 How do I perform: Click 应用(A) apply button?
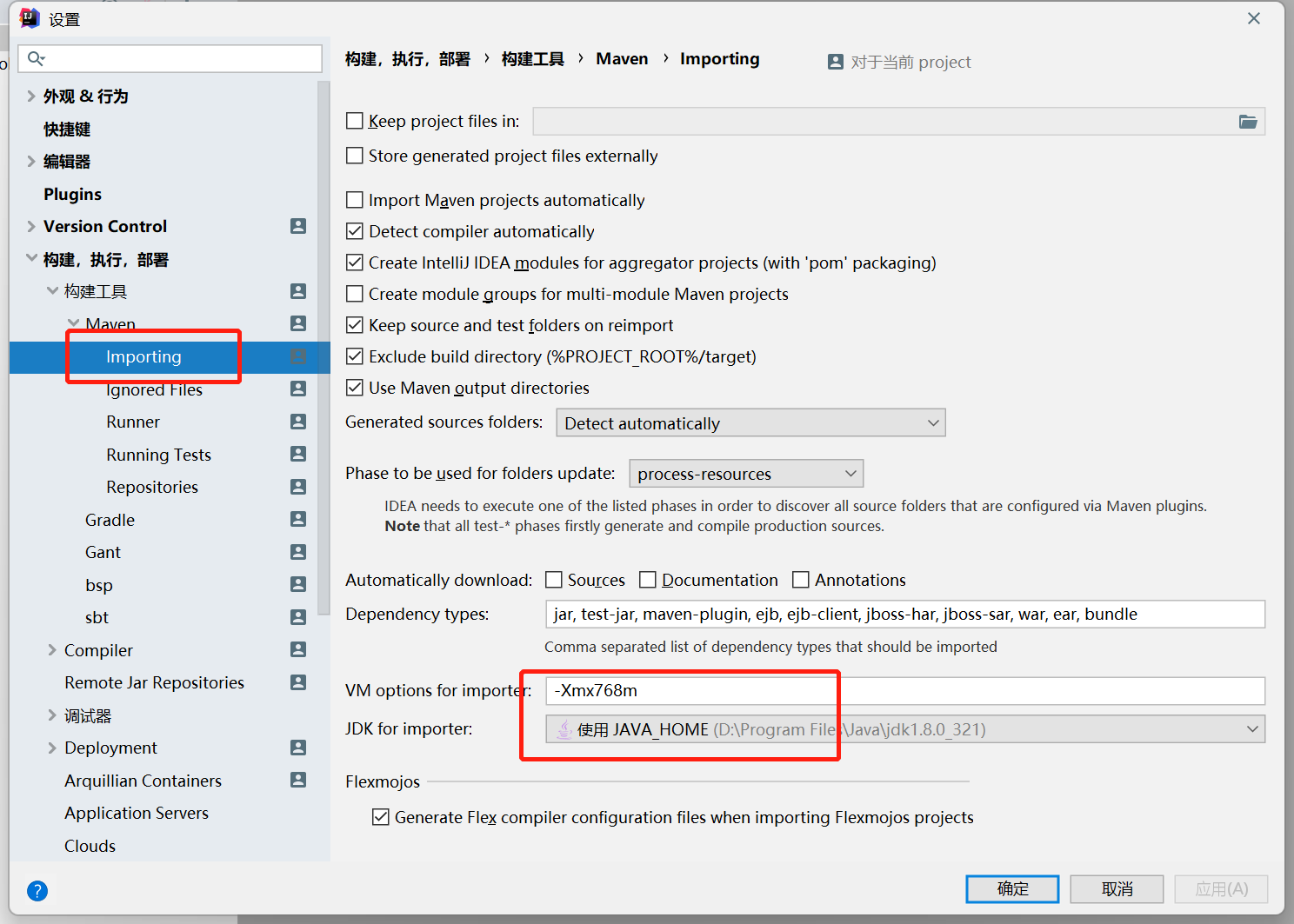tap(1221, 888)
